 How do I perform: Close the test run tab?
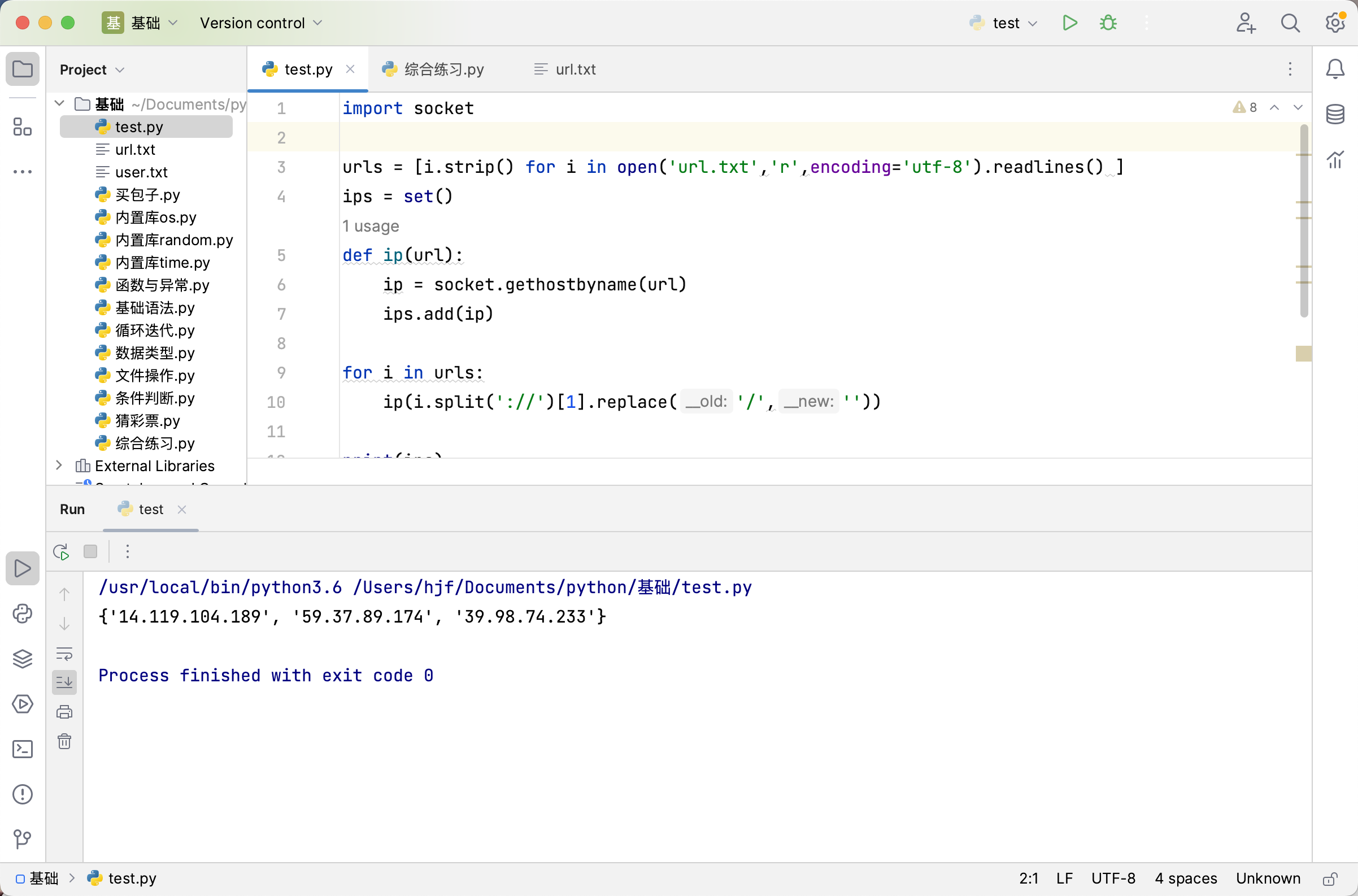[x=182, y=509]
